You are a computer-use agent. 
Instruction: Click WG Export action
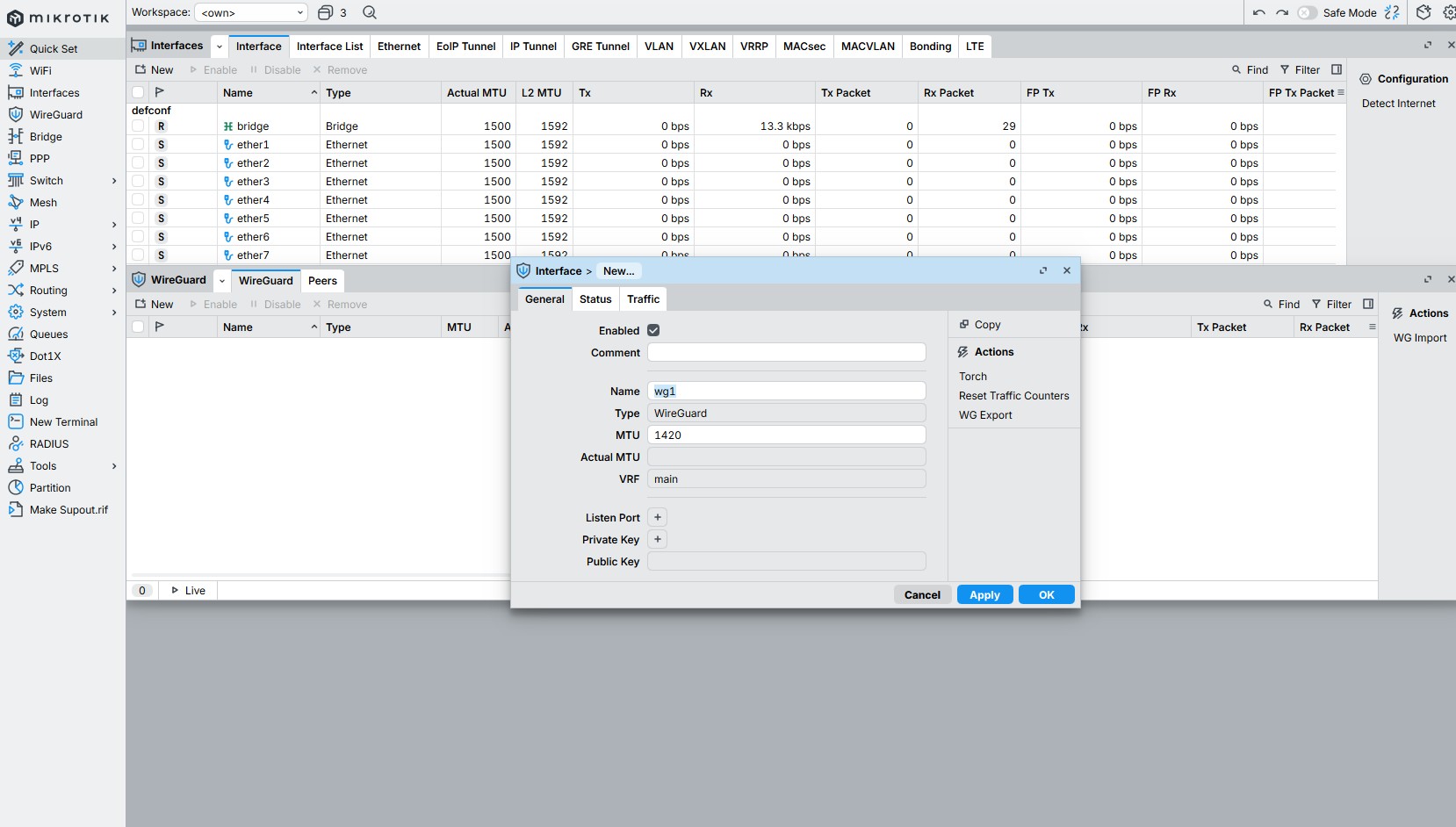click(985, 415)
